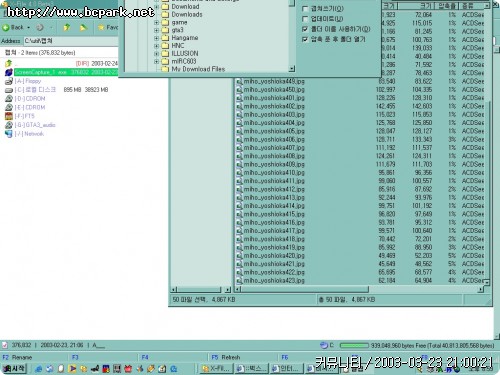
Task: Click the archive file list horizontal scrollbar
Action: [359, 289]
